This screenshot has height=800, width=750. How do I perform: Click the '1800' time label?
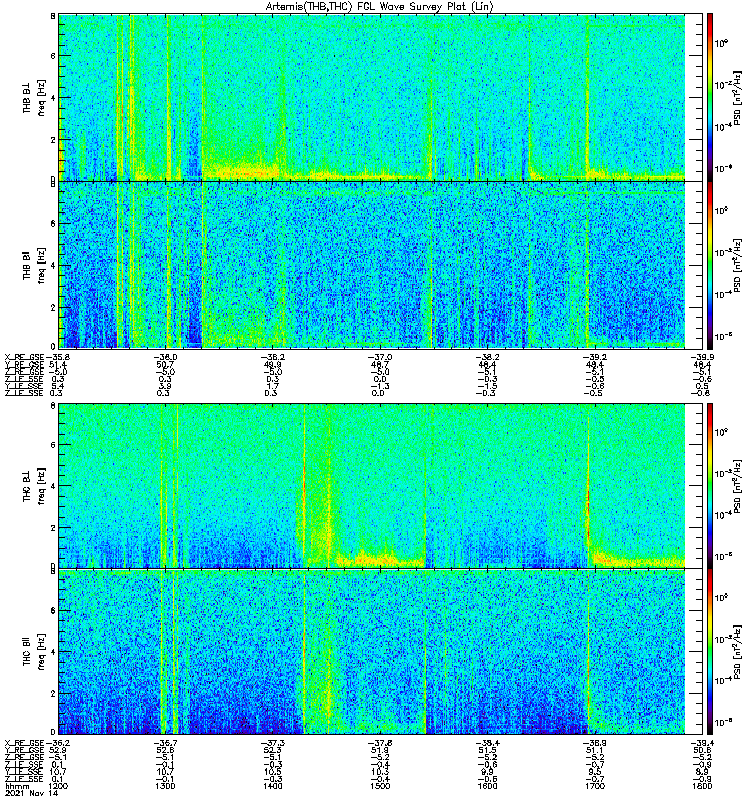pyautogui.click(x=702, y=786)
